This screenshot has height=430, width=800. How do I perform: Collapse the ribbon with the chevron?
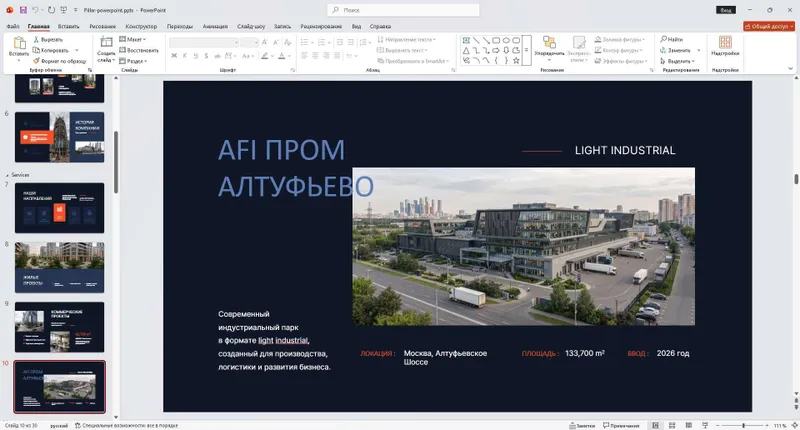click(790, 68)
